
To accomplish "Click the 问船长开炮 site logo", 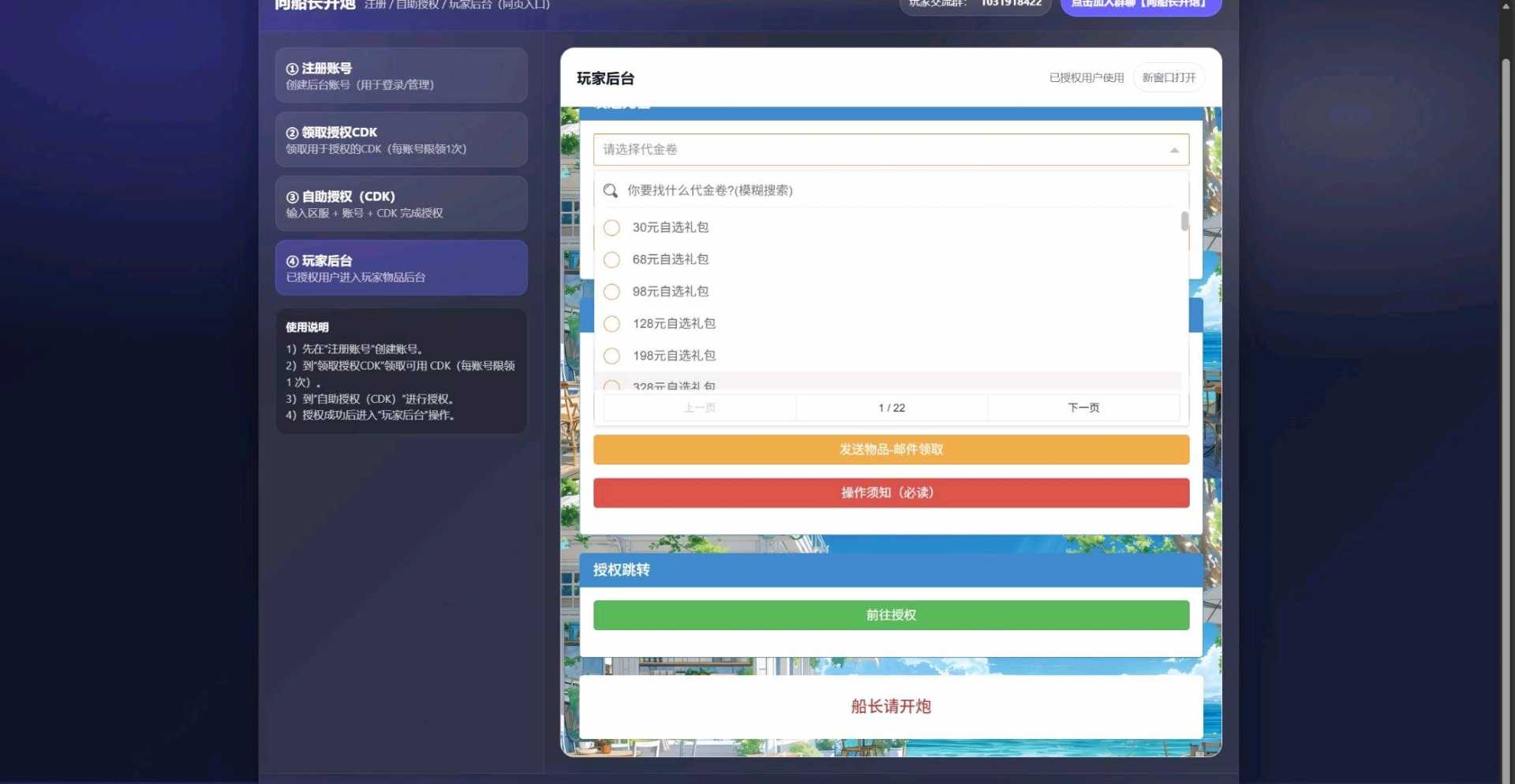I will [x=312, y=5].
